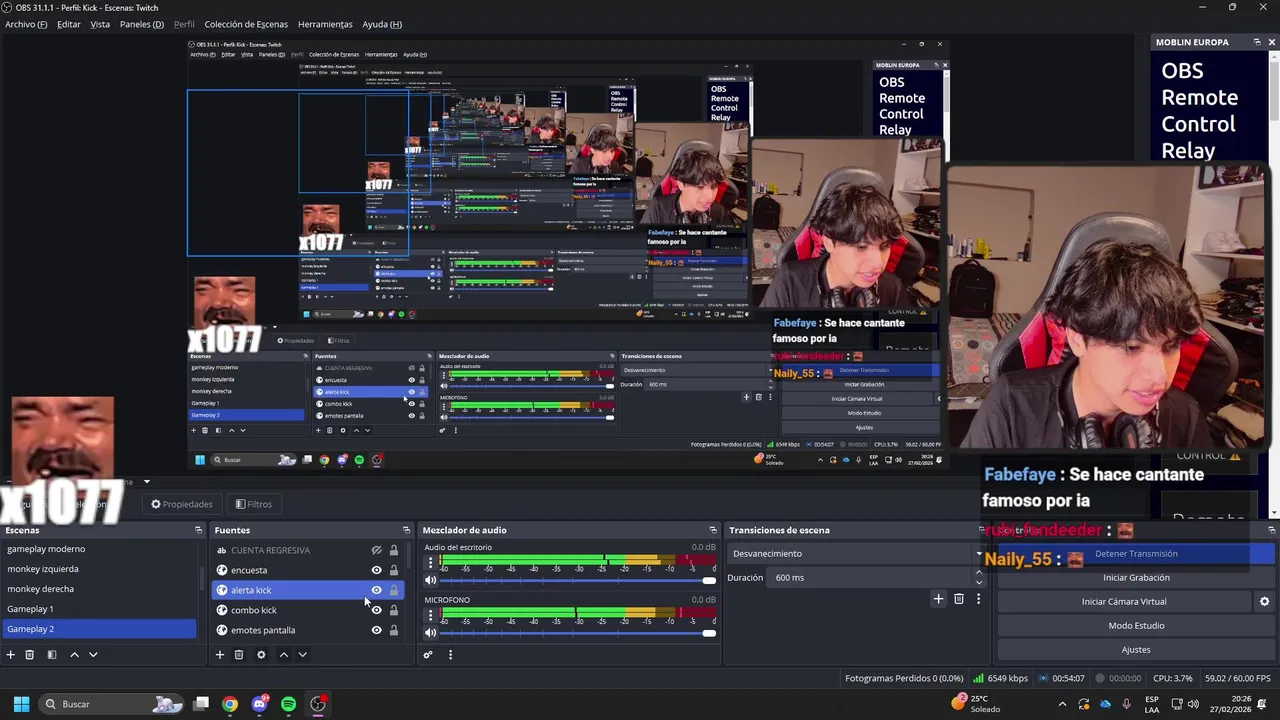Select the Gameplay 1 scene

[x=99, y=609]
